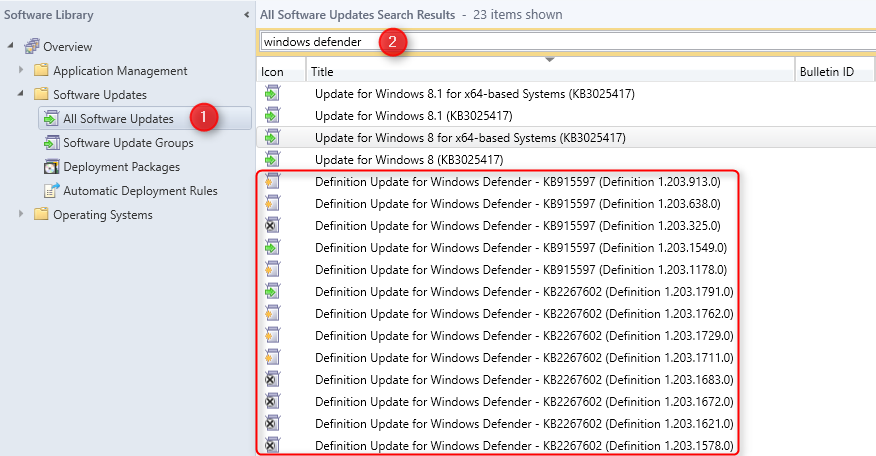This screenshot has height=456, width=876.
Task: Click the Software Updates folder icon
Action: (41, 94)
